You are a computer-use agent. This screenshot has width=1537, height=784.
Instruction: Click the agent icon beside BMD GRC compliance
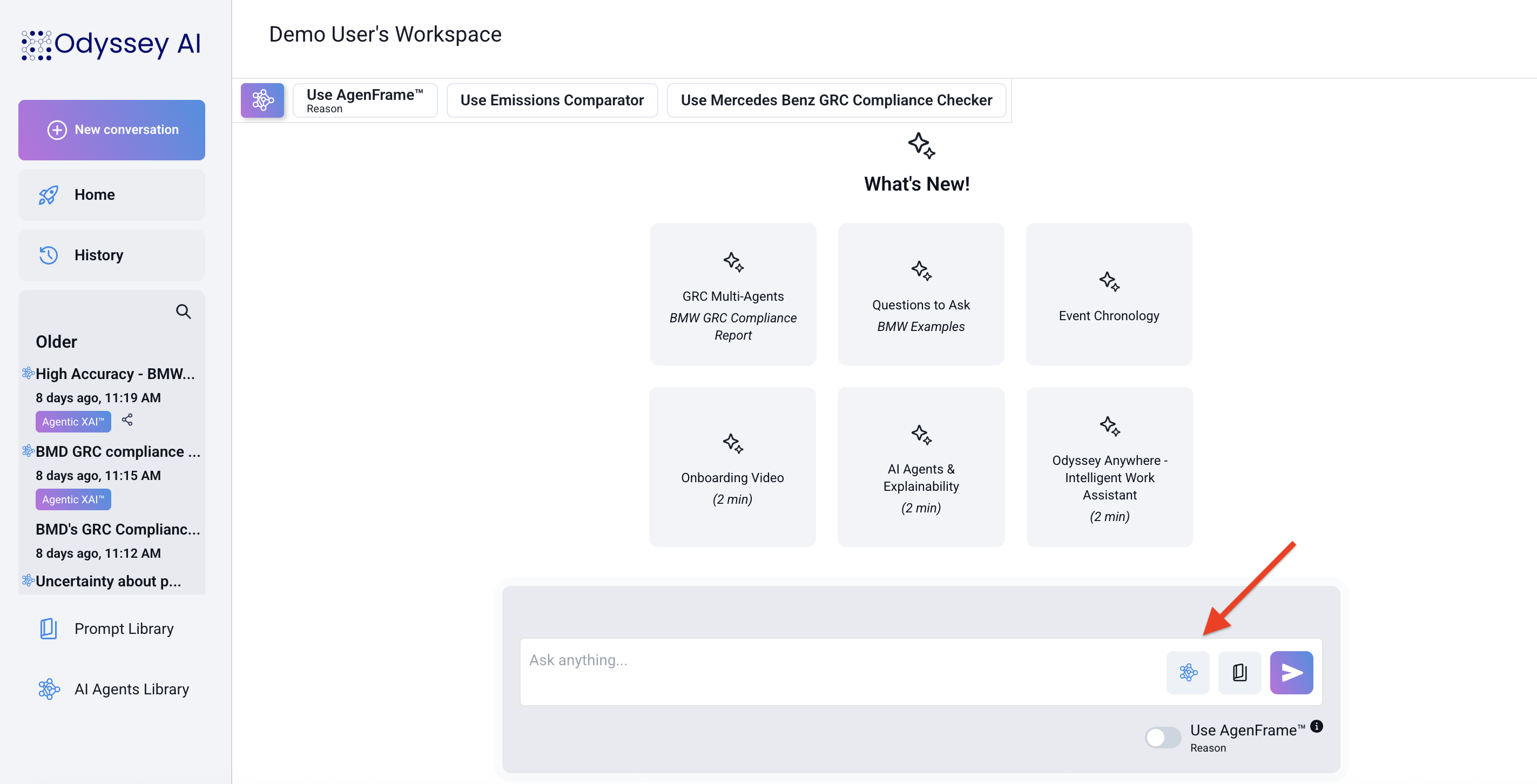coord(28,450)
